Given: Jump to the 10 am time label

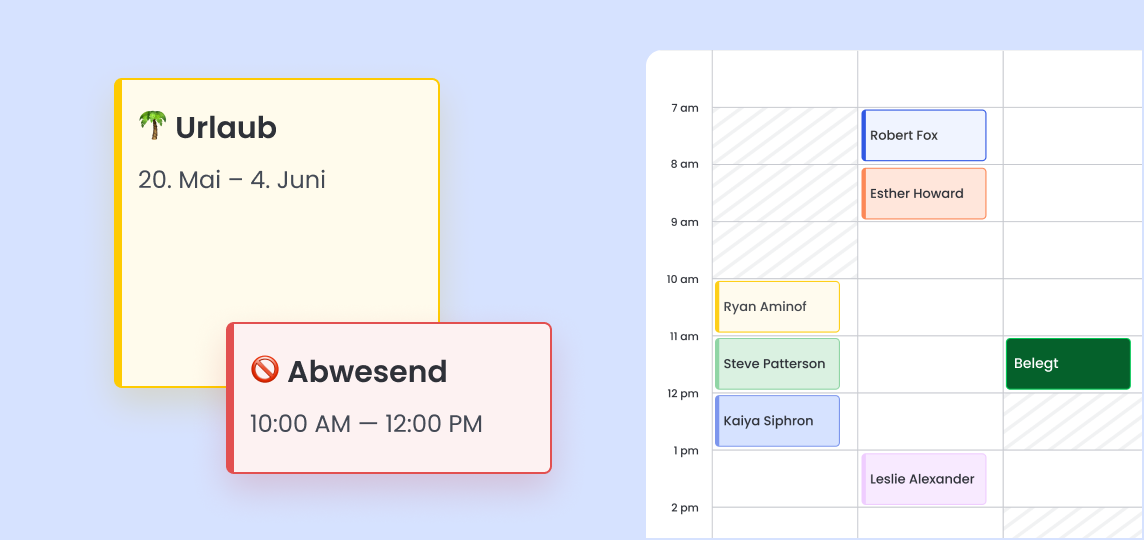Looking at the screenshot, I should click(683, 279).
